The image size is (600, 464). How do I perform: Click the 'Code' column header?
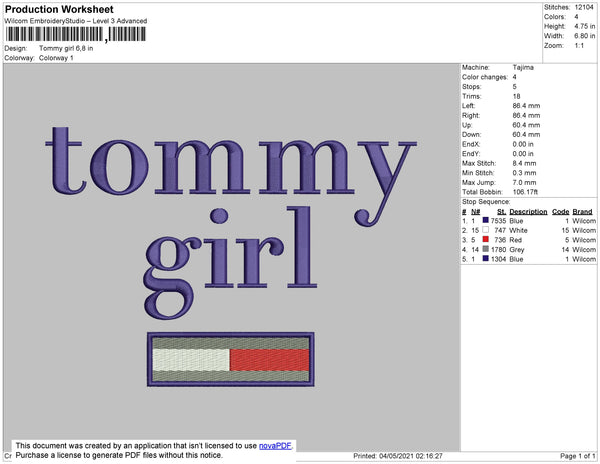tap(561, 212)
